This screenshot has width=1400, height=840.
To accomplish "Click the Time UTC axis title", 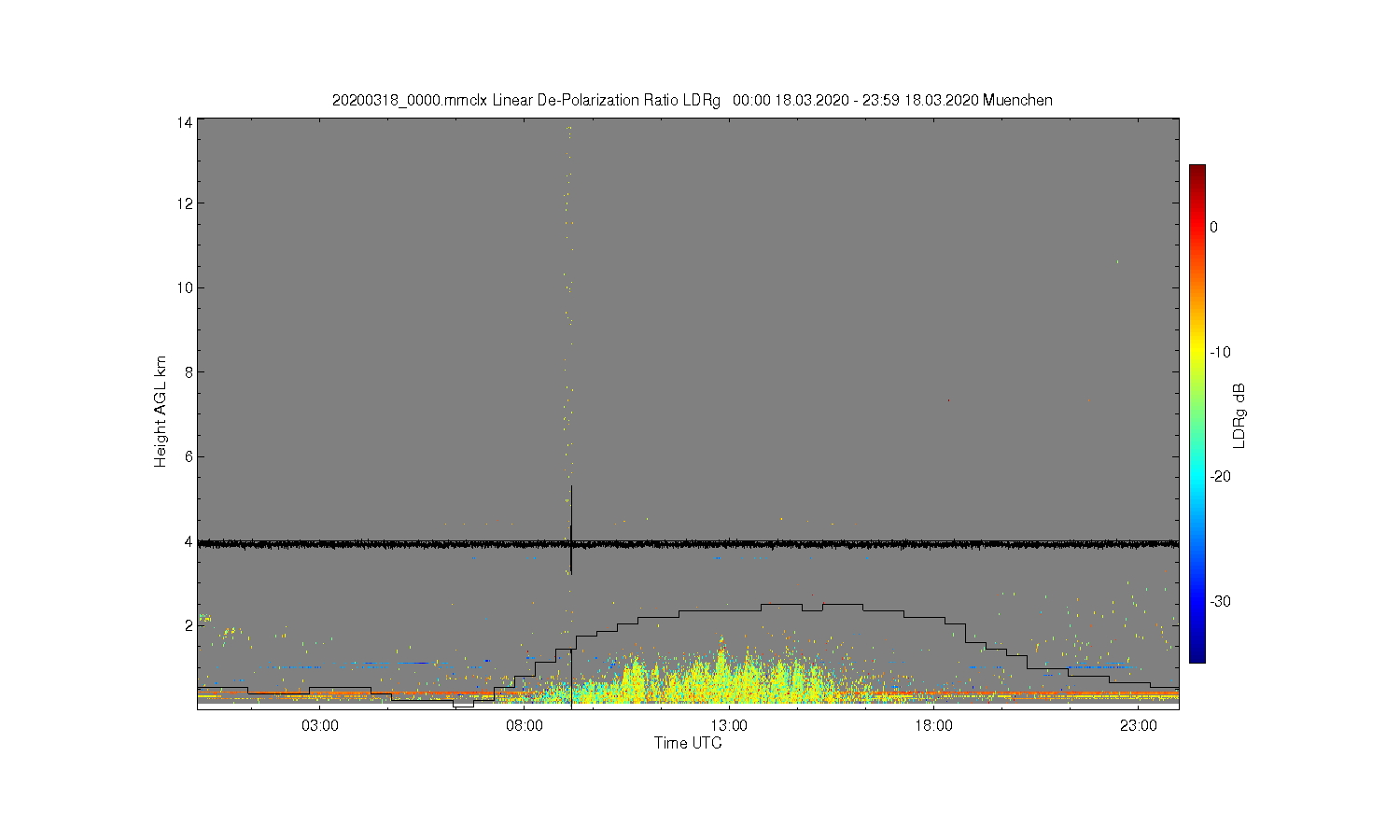I will pyautogui.click(x=688, y=743).
